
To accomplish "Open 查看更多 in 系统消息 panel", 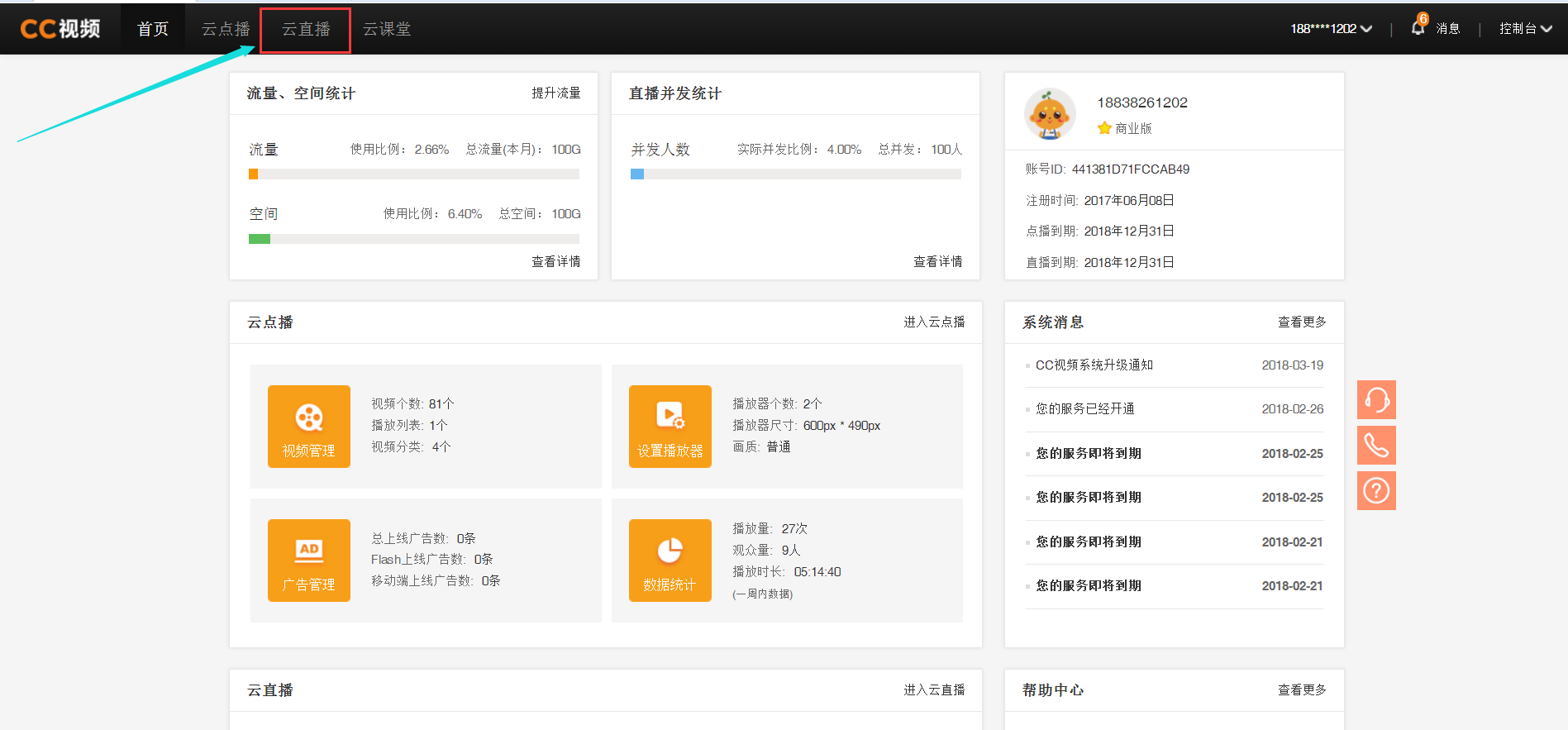I will point(1301,322).
